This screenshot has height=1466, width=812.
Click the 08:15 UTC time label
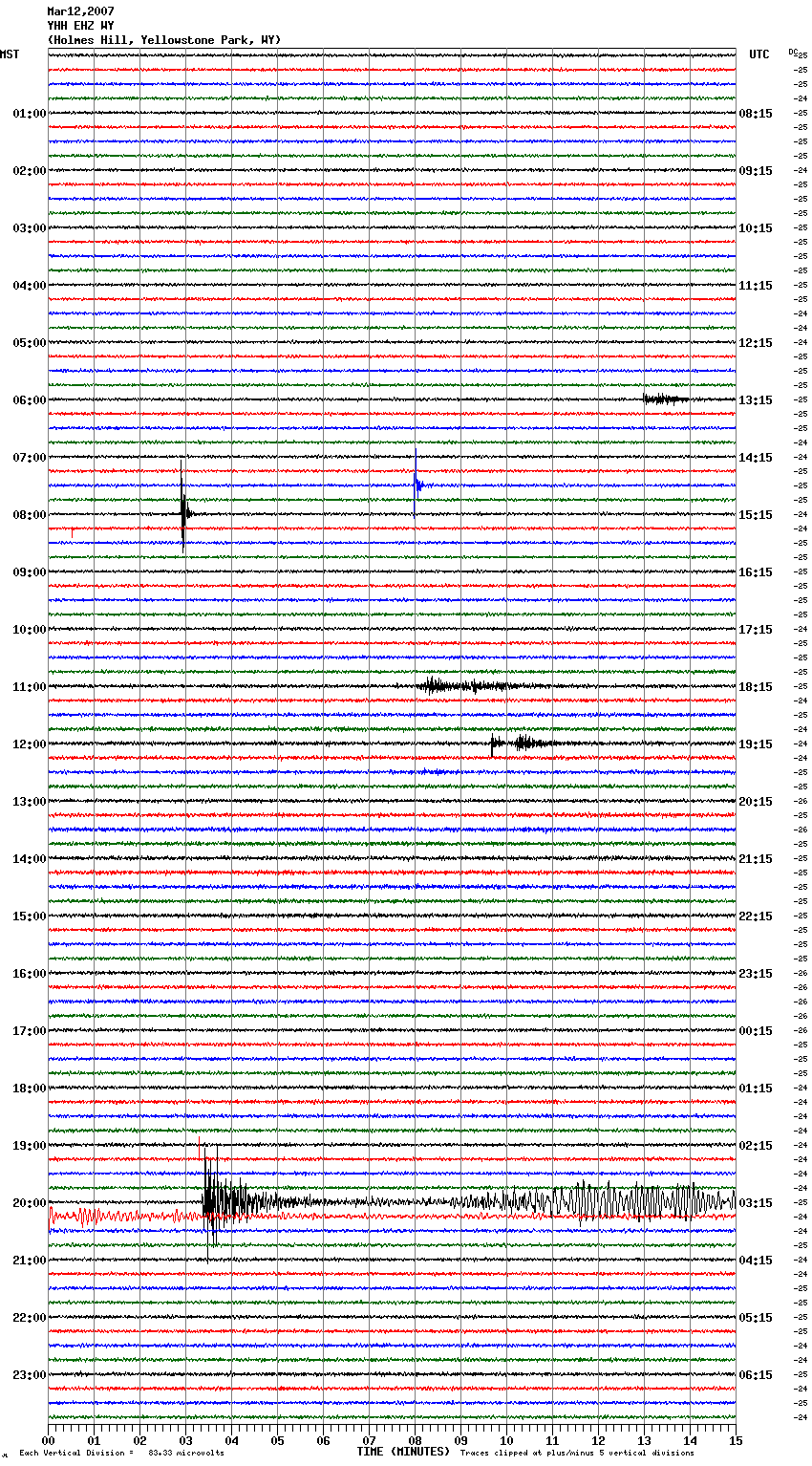tap(756, 114)
